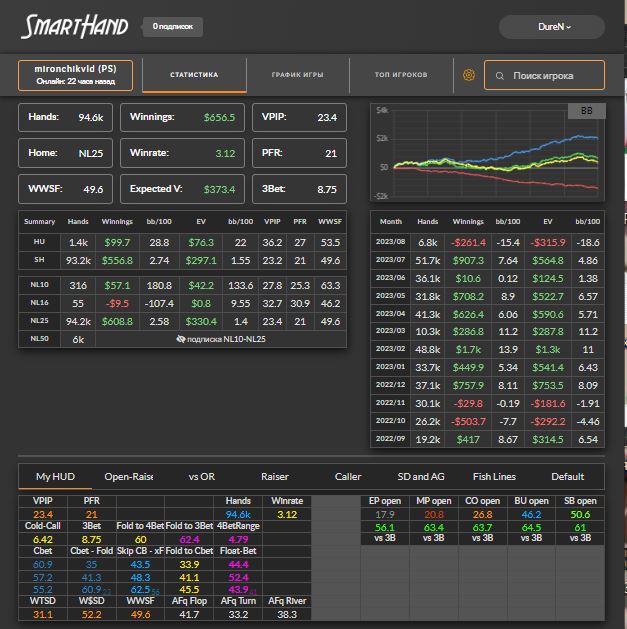Click the crossed-eye subscription icon in NL50 row
The width and height of the screenshot is (627, 629).
click(181, 339)
